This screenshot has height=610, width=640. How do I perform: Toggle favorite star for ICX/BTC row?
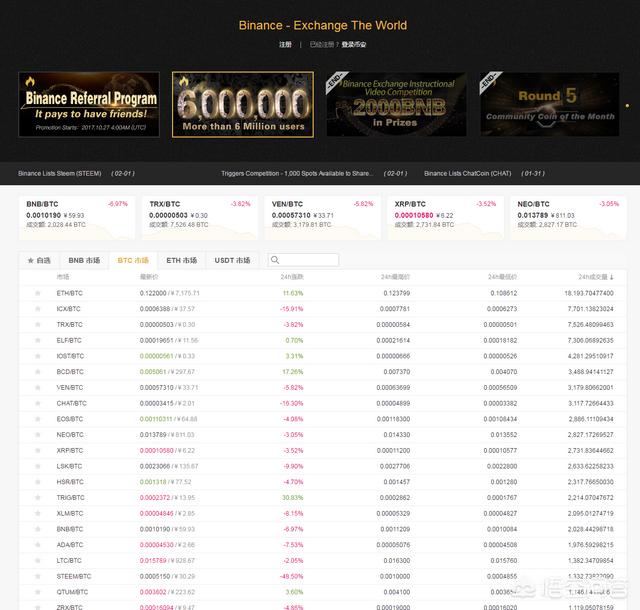(38, 309)
